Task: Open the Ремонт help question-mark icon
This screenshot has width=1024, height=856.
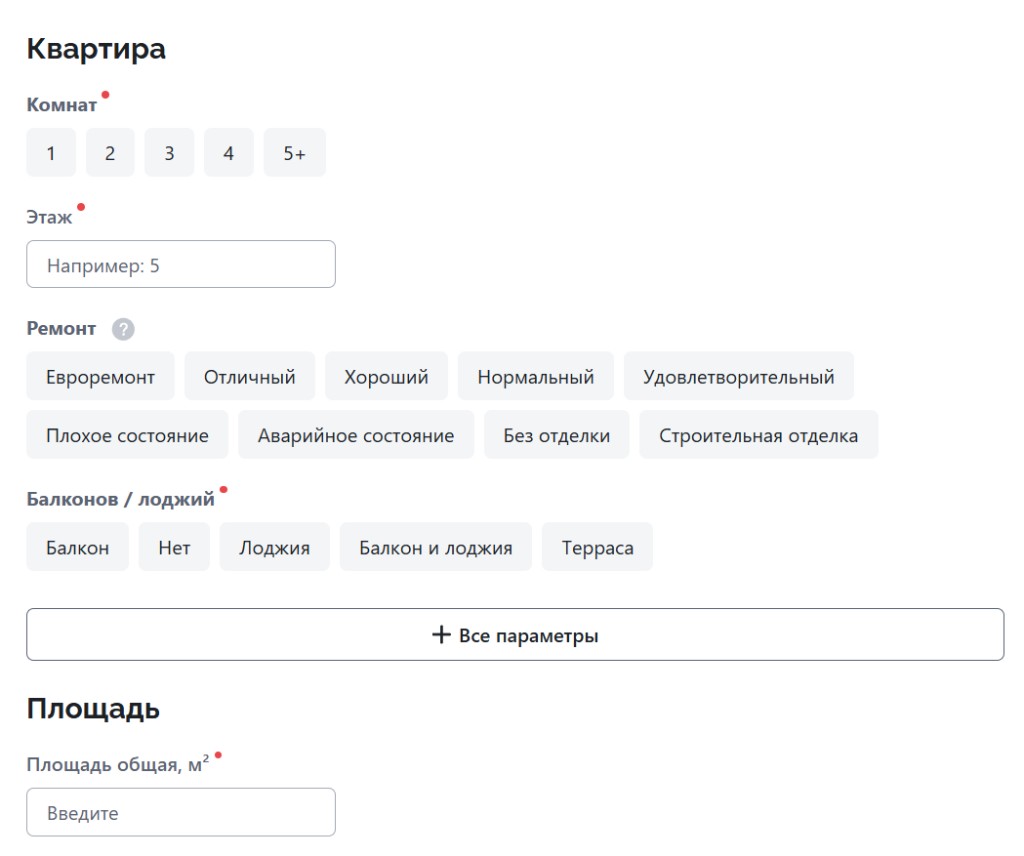Action: click(x=123, y=329)
